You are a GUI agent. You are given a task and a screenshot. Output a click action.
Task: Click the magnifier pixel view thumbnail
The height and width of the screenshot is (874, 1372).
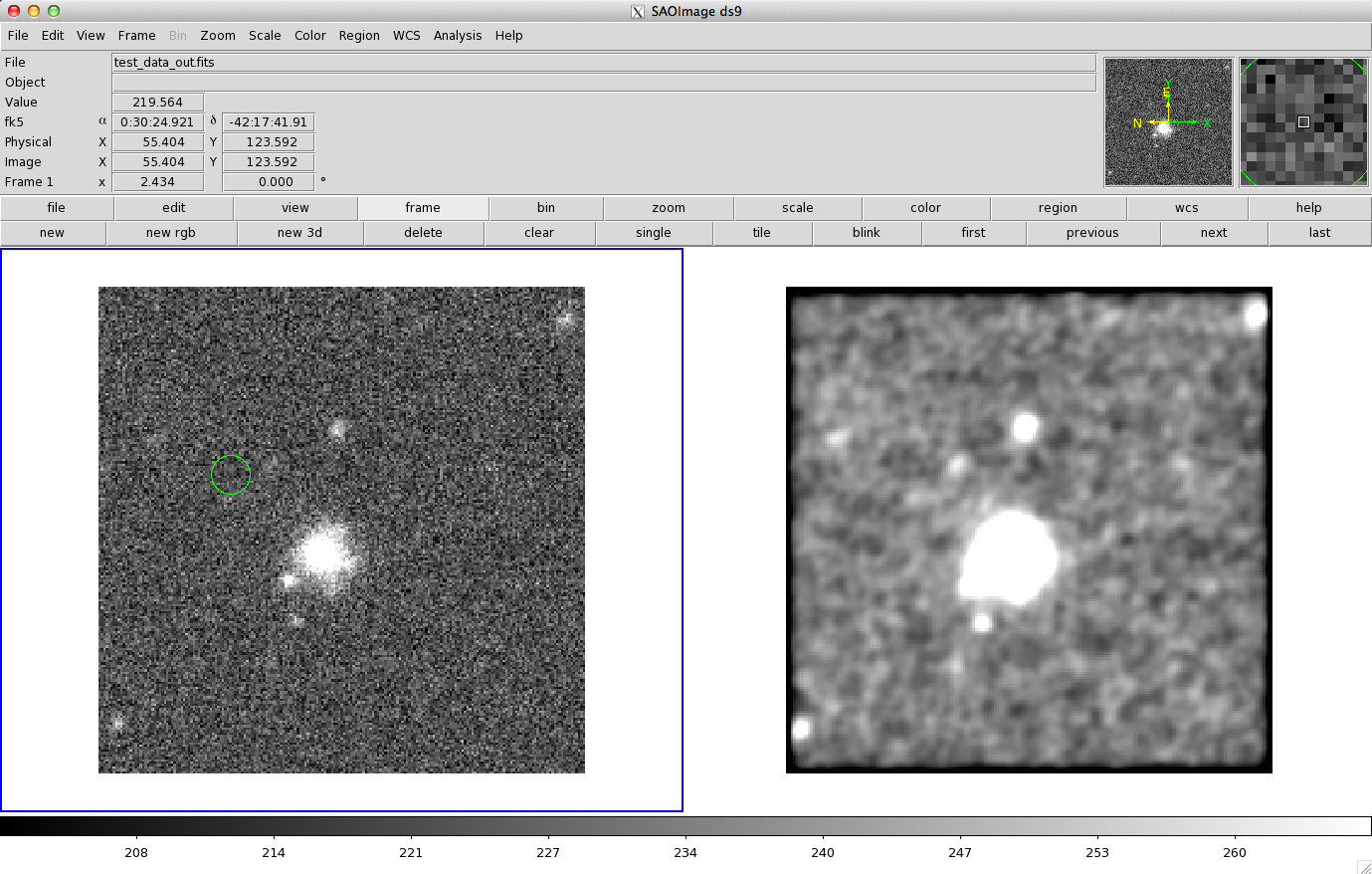click(x=1303, y=121)
